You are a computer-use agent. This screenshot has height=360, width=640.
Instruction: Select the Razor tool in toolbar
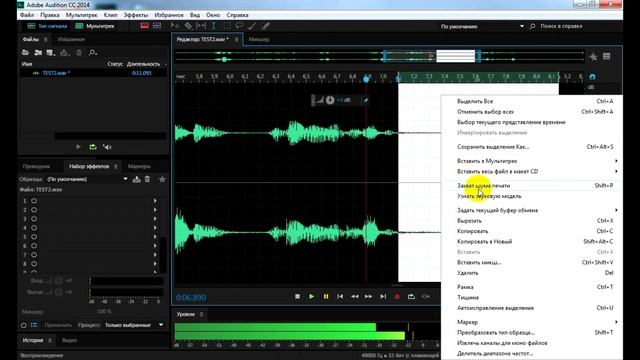point(188,26)
